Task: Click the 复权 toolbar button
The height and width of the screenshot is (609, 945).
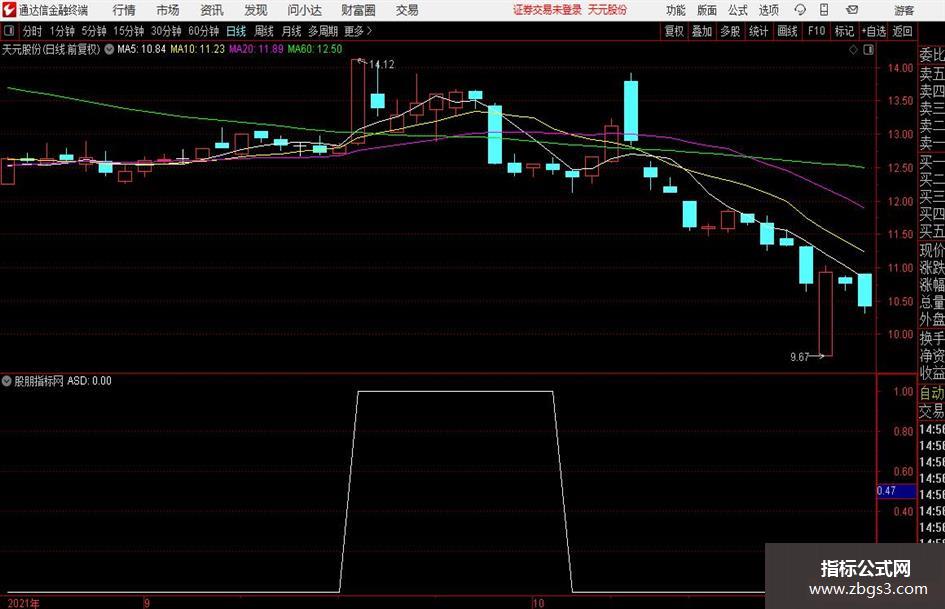Action: point(674,31)
